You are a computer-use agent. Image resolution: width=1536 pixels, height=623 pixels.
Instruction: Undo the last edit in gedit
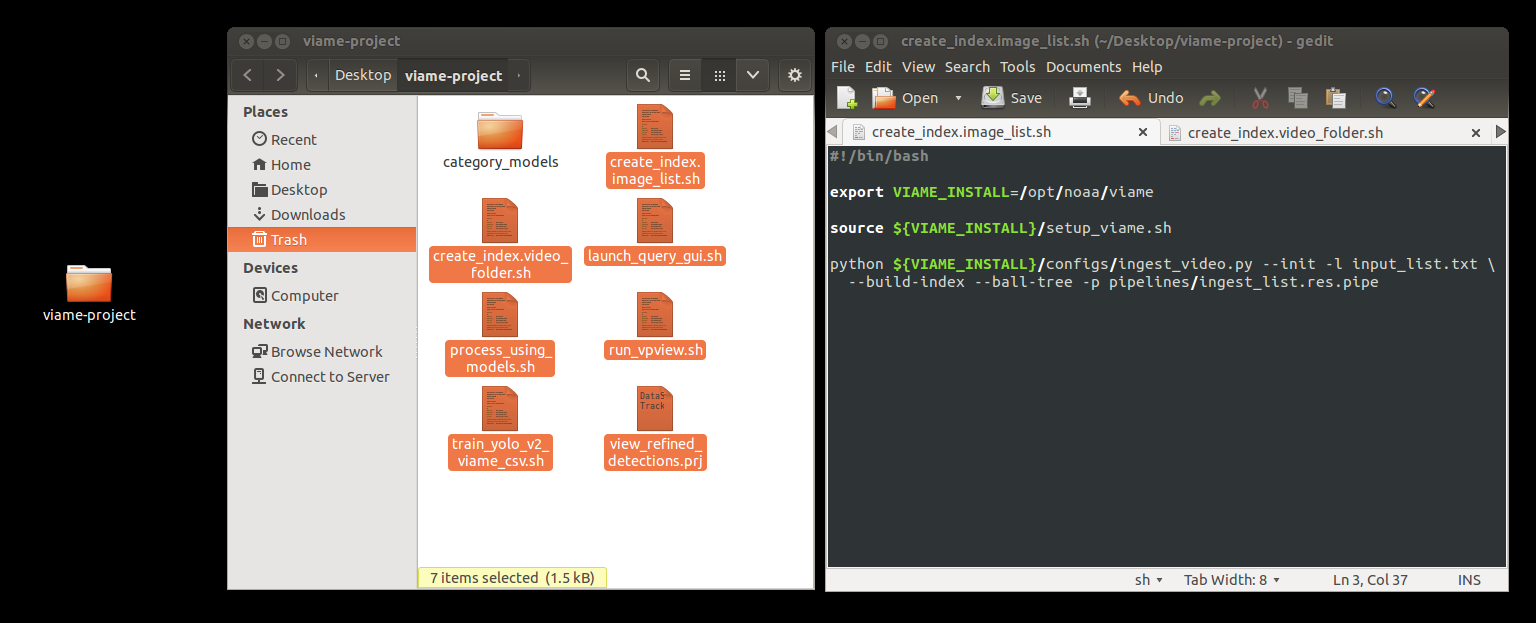tap(1151, 97)
